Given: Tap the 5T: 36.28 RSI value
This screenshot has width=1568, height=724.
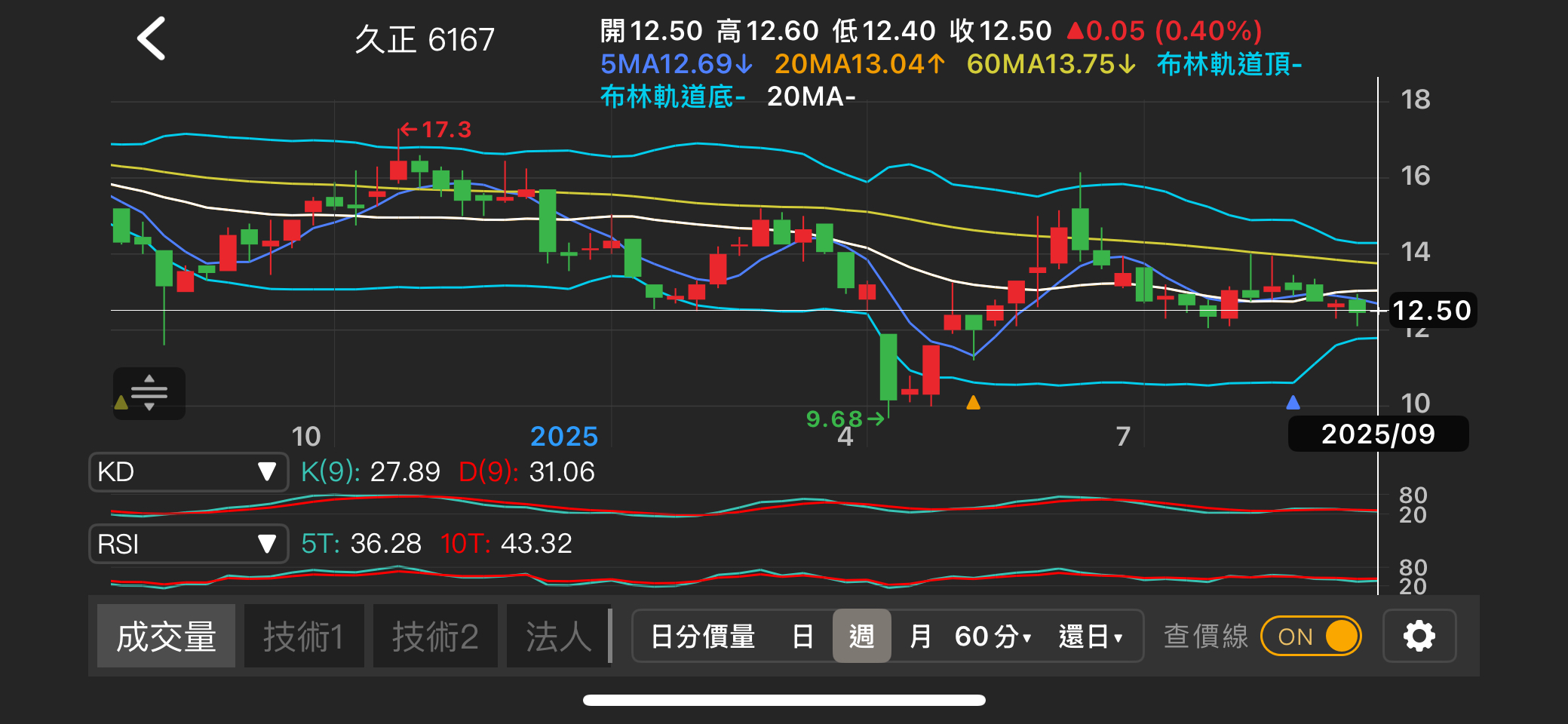Looking at the screenshot, I should [x=361, y=544].
